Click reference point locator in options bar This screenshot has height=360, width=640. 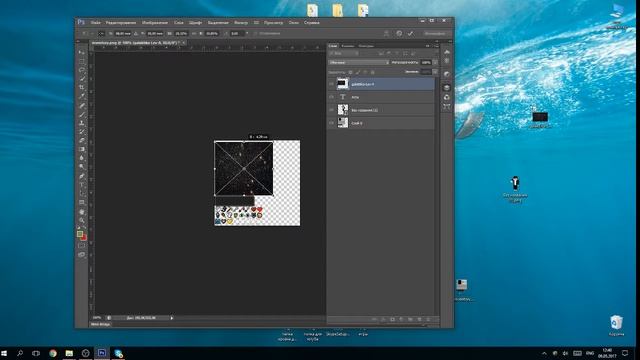click(x=101, y=33)
